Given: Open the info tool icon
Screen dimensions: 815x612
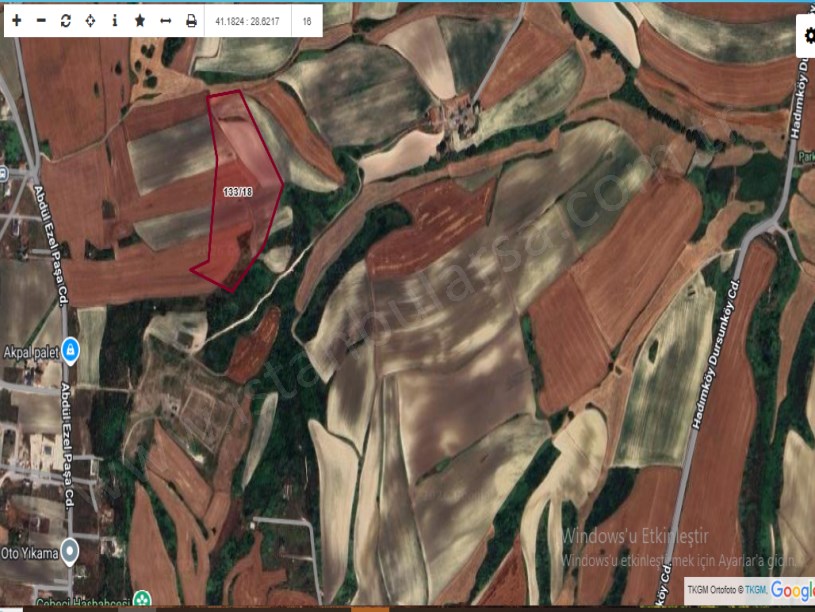Looking at the screenshot, I should pyautogui.click(x=114, y=20).
